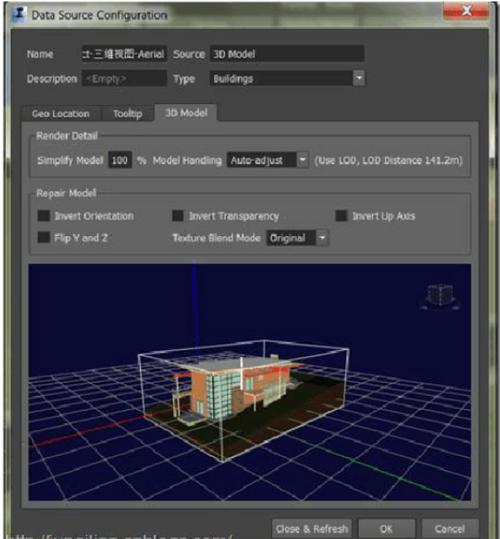Click the view cube in the 3D preview

point(440,297)
